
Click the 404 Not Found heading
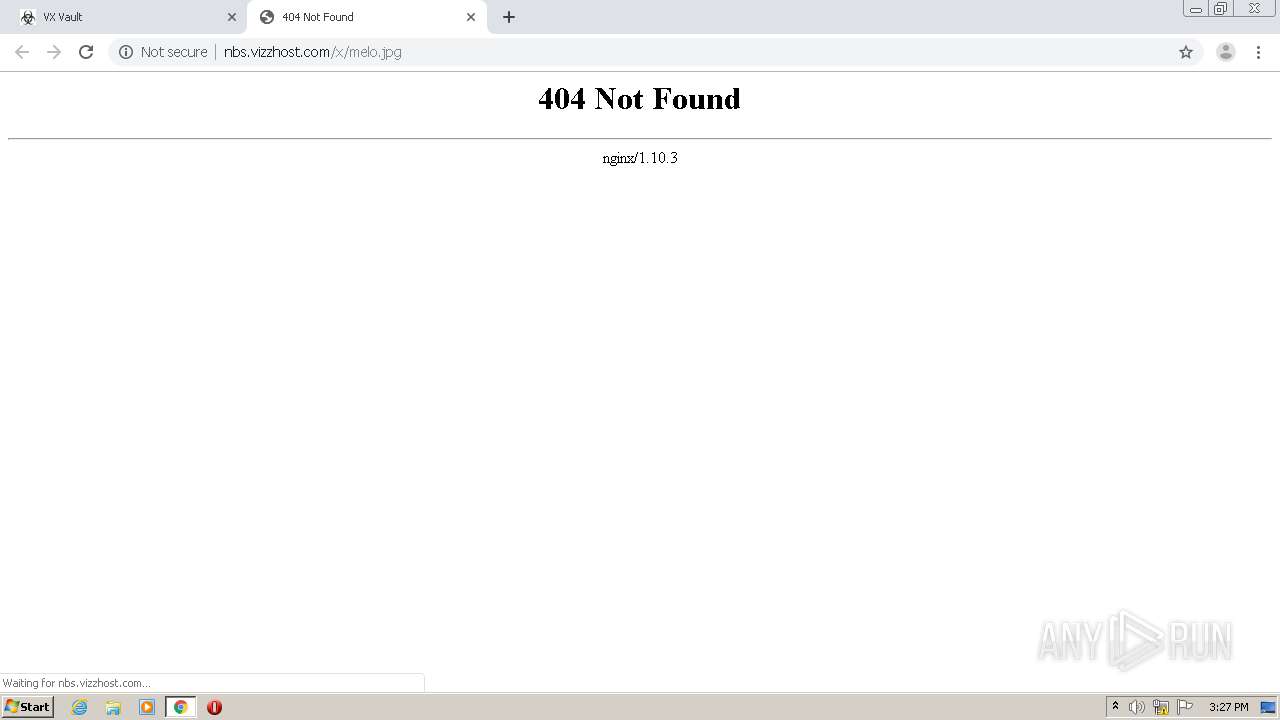tap(639, 98)
